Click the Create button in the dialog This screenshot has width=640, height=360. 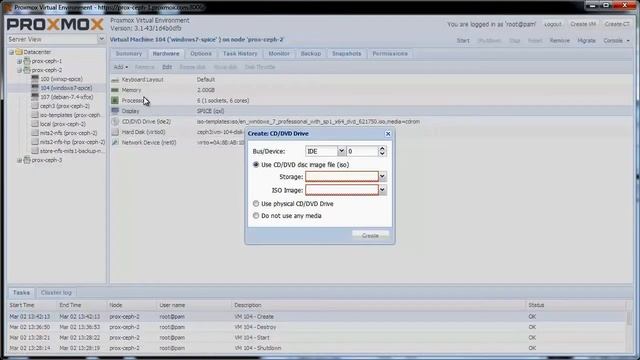pos(370,236)
